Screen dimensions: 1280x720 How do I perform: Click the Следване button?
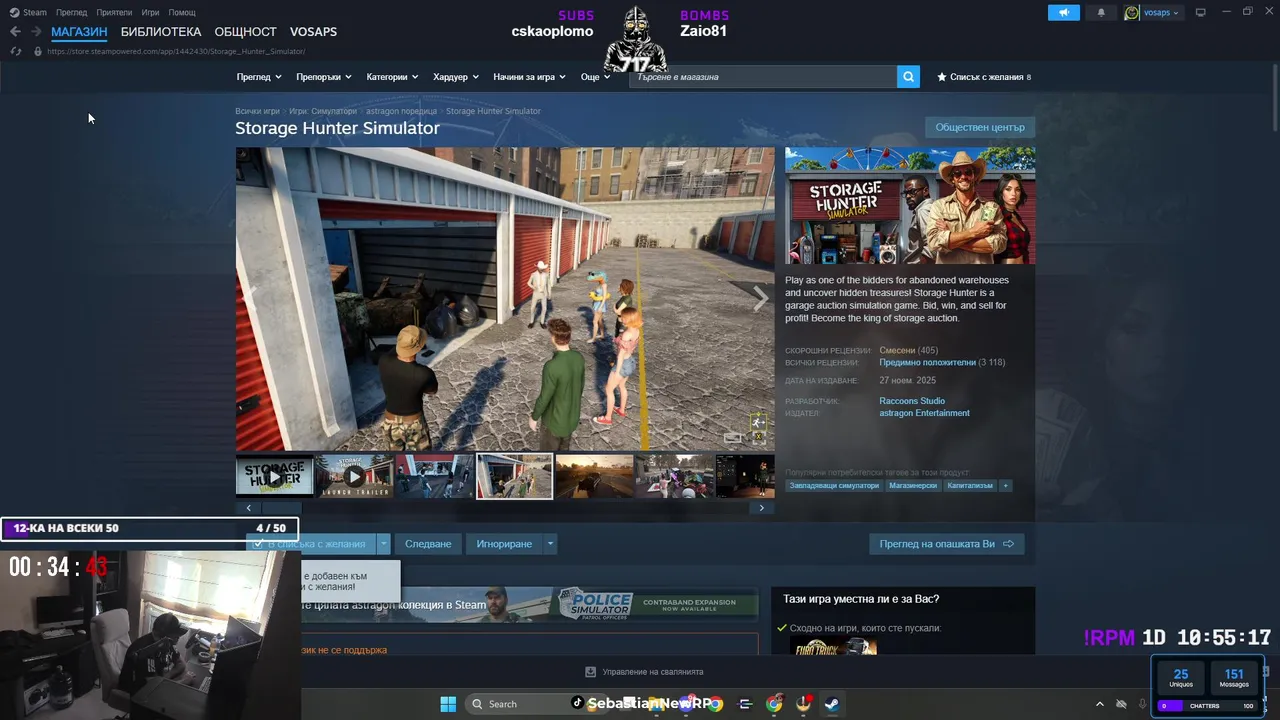tap(428, 544)
